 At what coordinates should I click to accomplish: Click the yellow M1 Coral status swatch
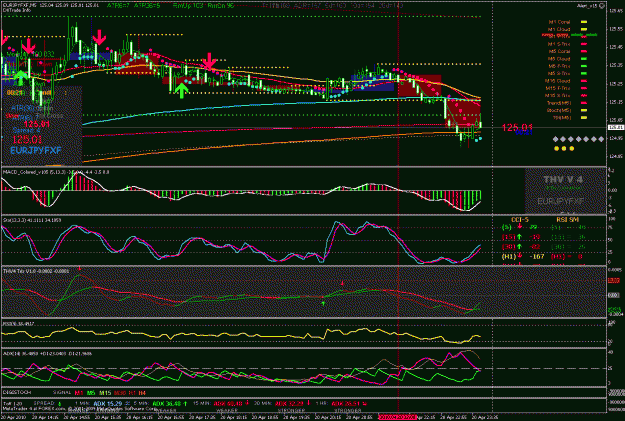point(584,22)
